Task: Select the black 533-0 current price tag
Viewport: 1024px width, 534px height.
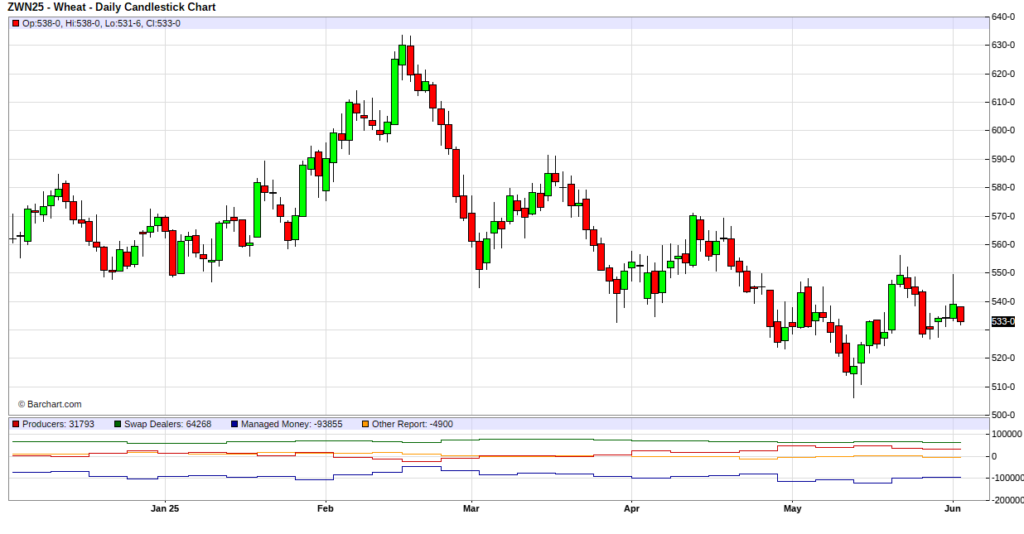Action: 1003,321
